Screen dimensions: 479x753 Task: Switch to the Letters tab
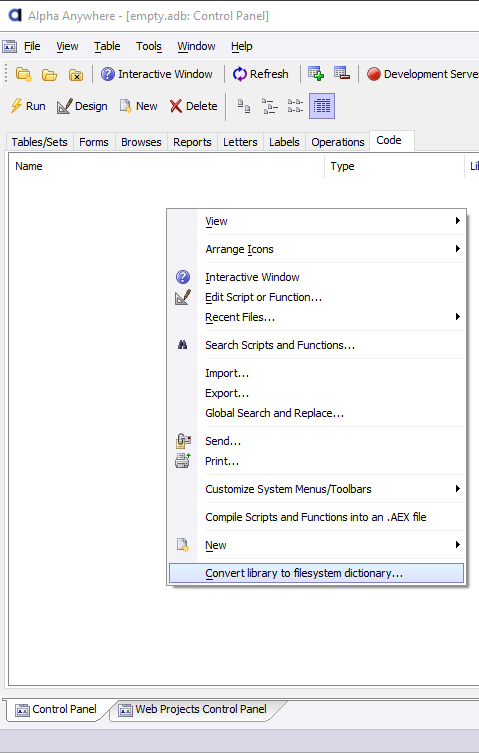tap(240, 142)
